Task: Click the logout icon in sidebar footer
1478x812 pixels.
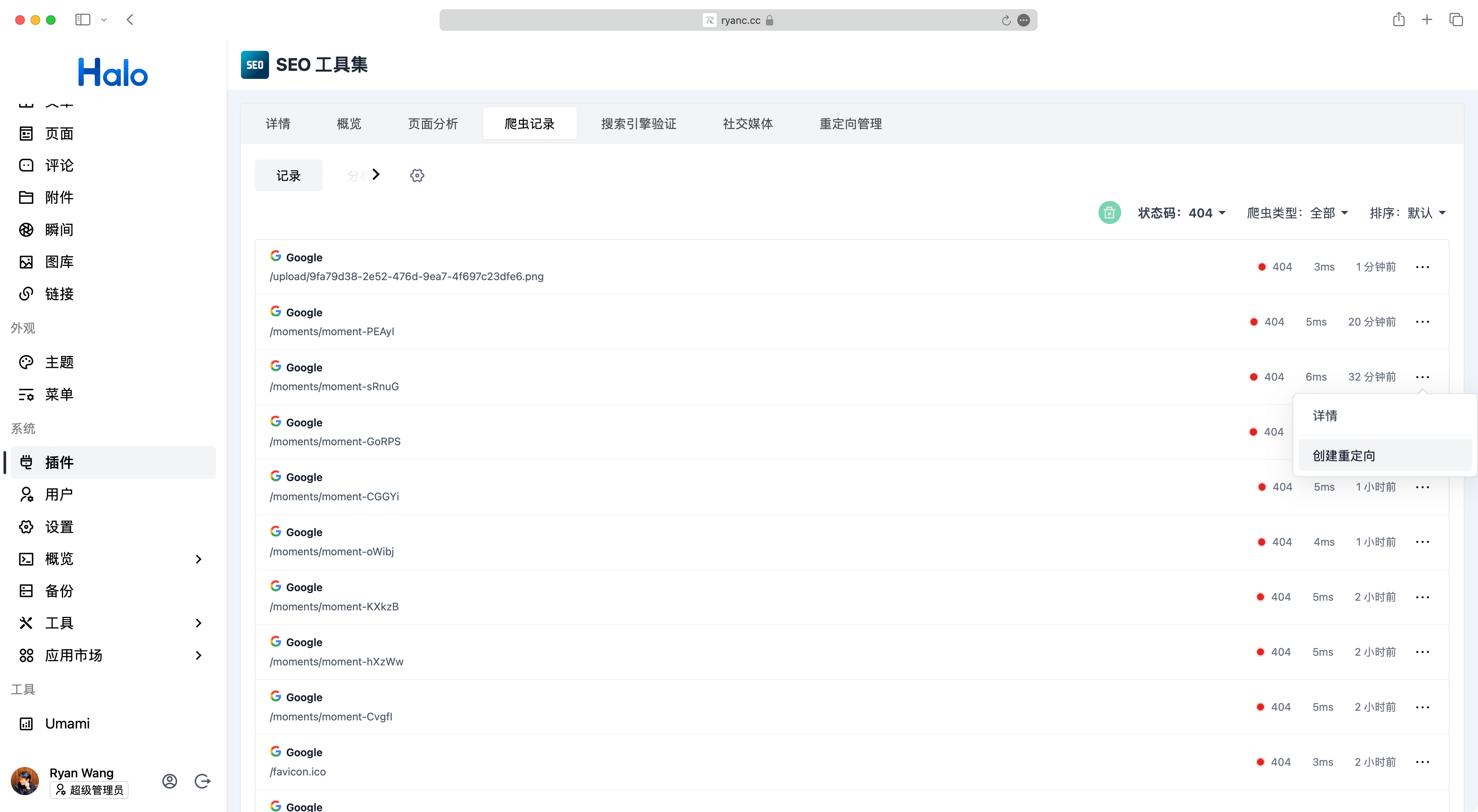Action: 202,781
